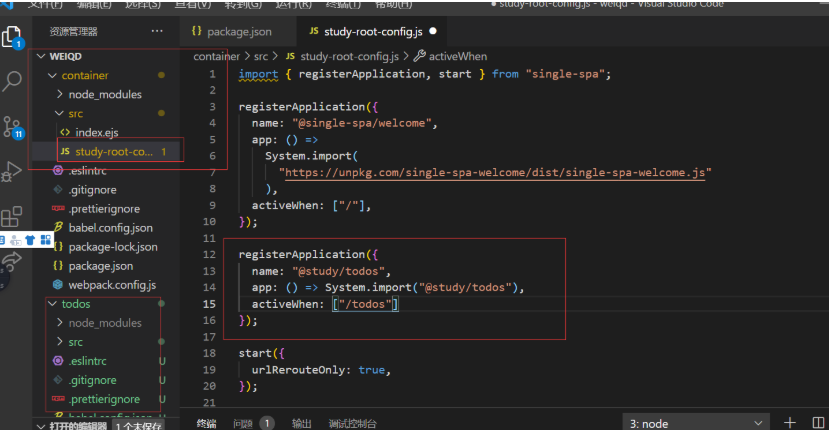Image resolution: width=829 pixels, height=430 pixels.
Task: Open the Run and Debug view
Action: 12,172
